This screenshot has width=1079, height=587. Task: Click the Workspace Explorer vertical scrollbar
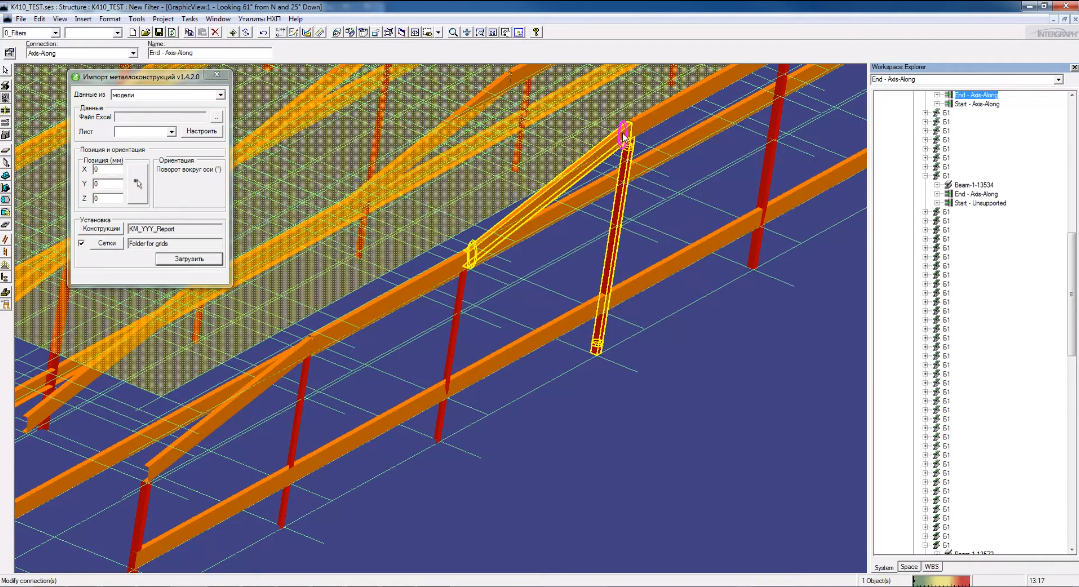coord(1071,322)
